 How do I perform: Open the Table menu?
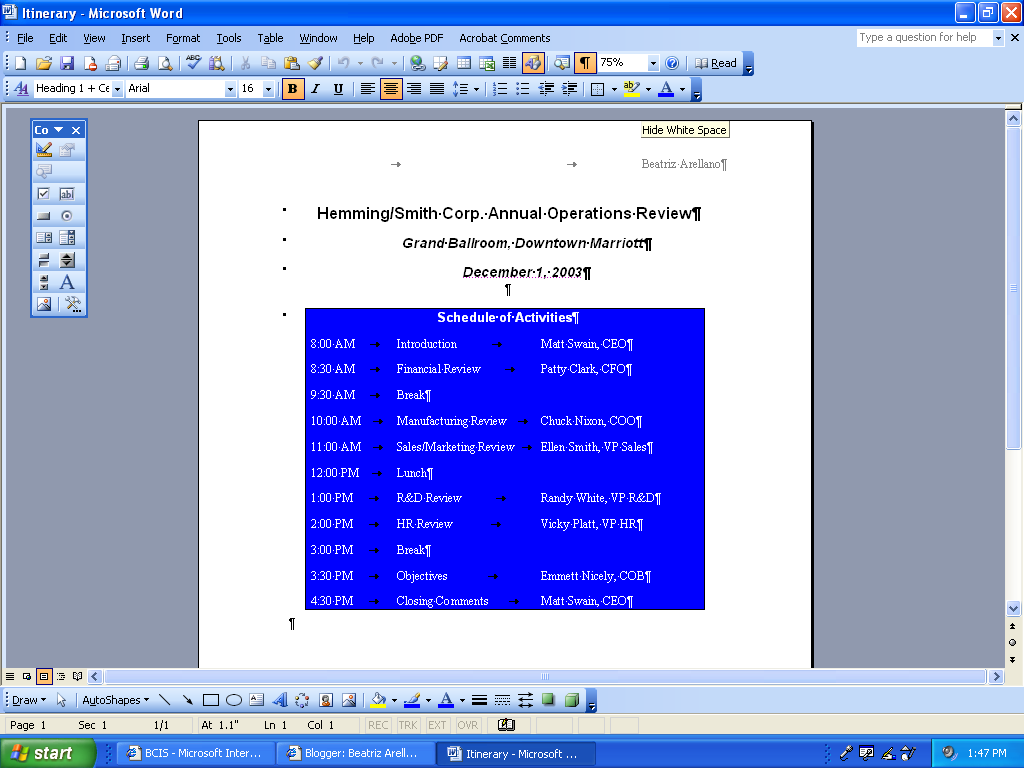(270, 38)
